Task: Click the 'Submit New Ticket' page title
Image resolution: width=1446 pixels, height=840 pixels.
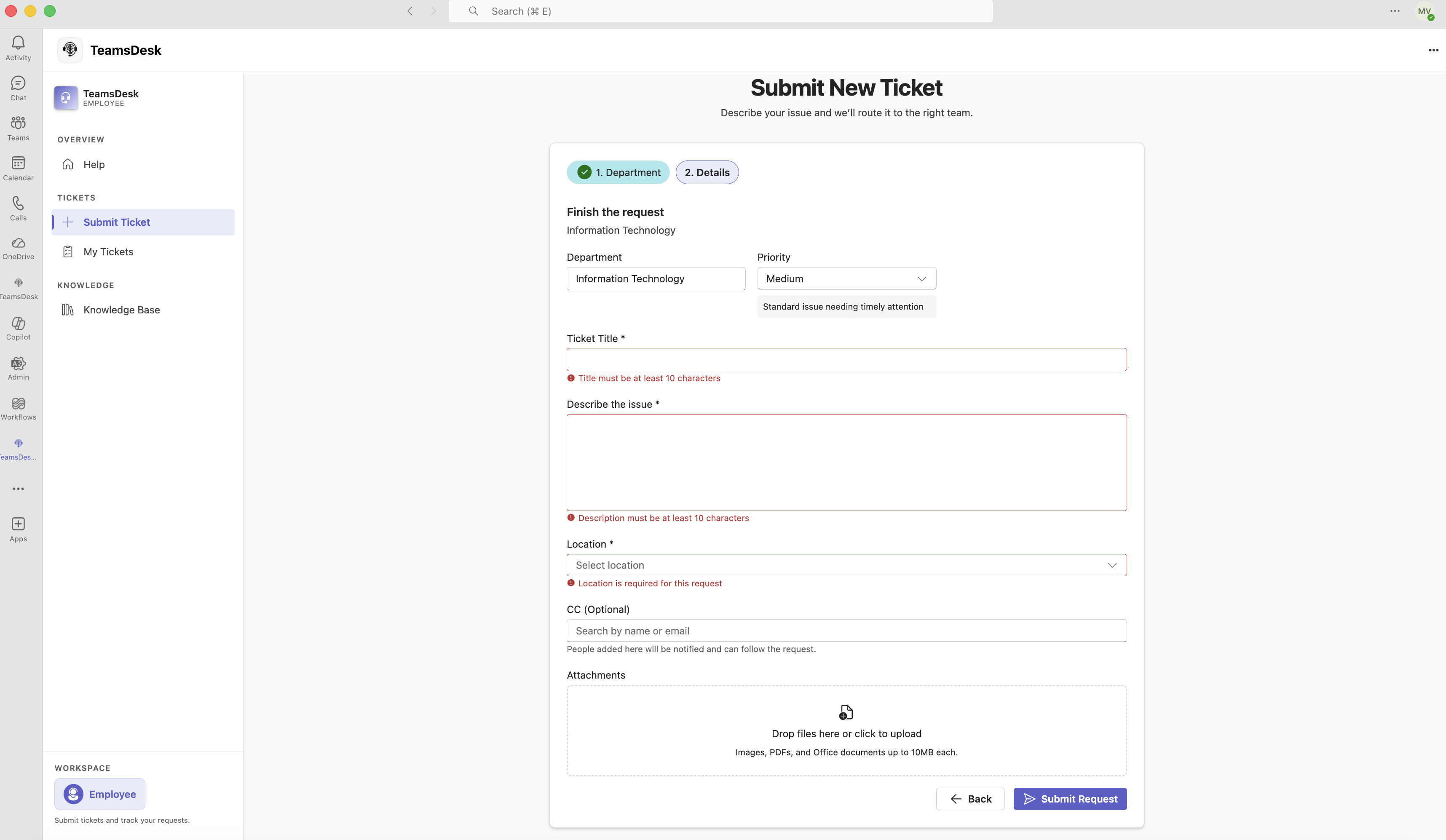Action: pyautogui.click(x=846, y=88)
